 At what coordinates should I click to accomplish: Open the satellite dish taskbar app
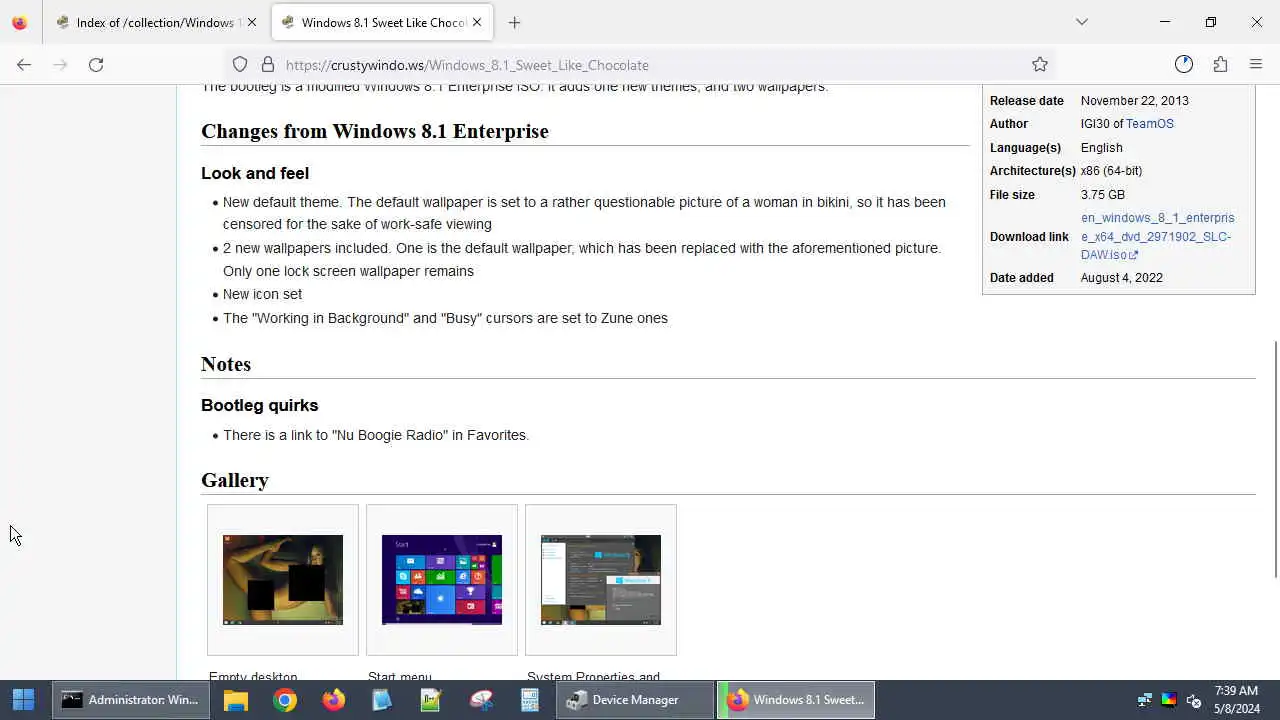481,700
